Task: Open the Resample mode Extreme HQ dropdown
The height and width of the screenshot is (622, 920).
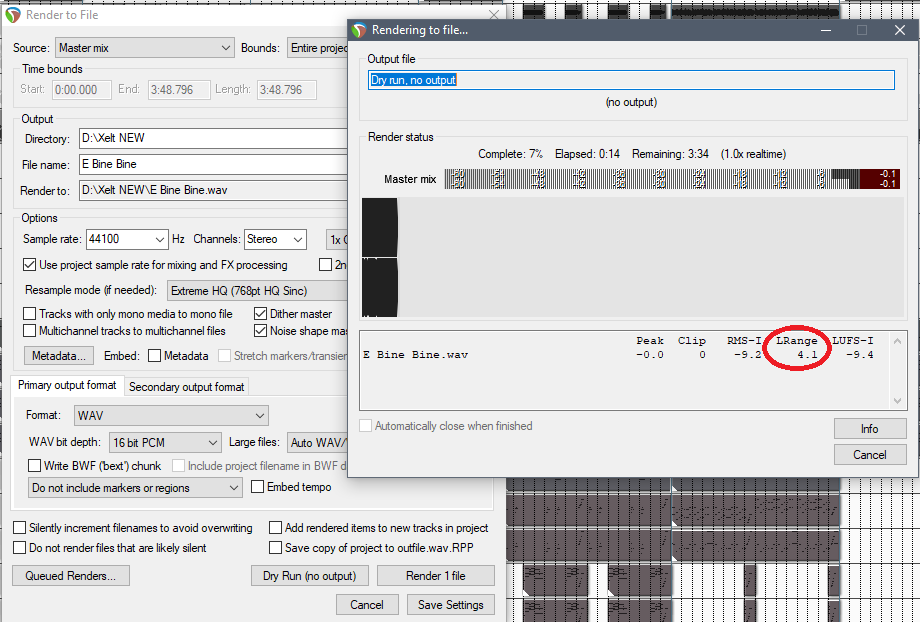Action: 258,291
